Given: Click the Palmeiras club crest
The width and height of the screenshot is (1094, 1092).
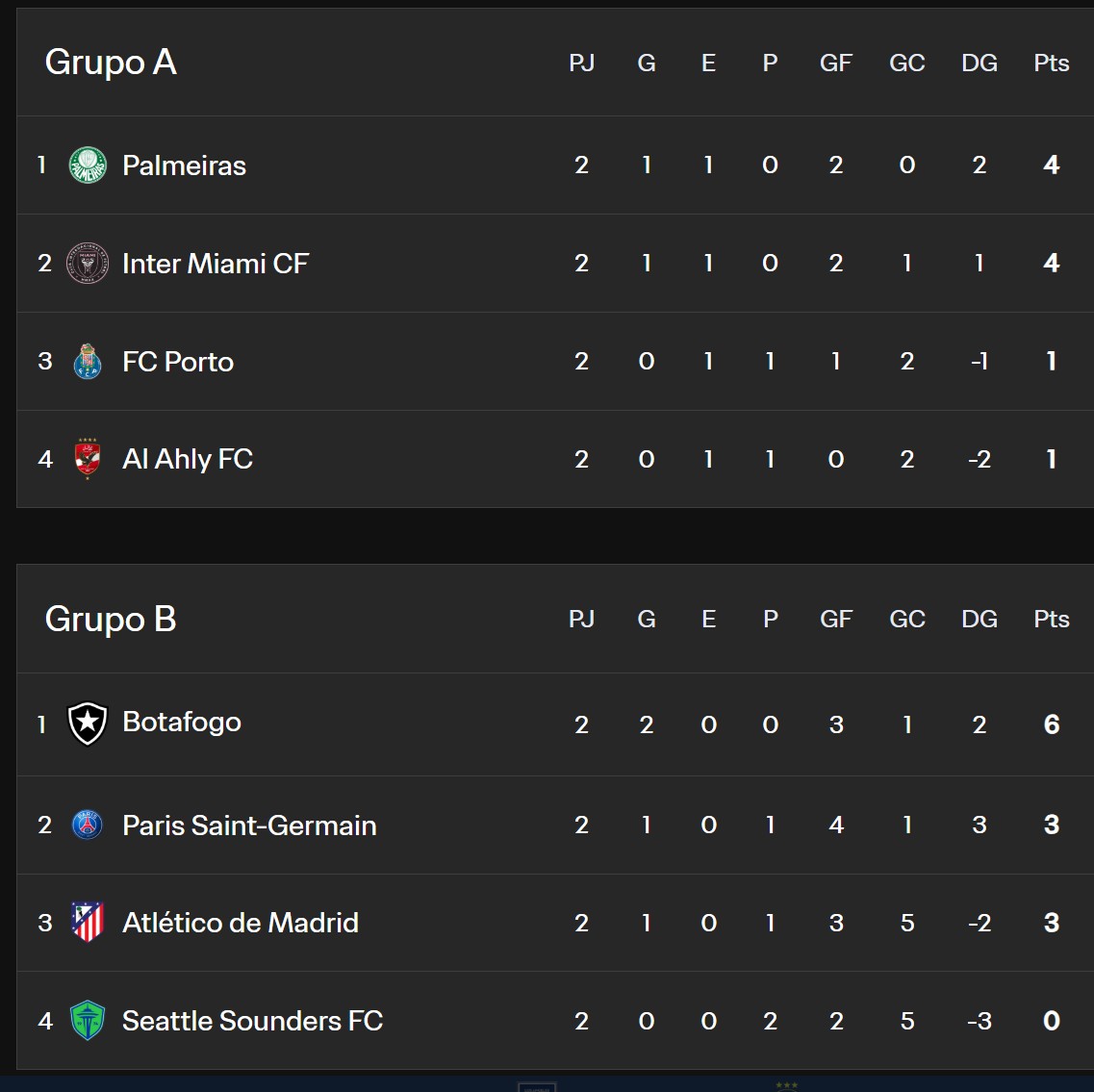Looking at the screenshot, I should tap(88, 165).
